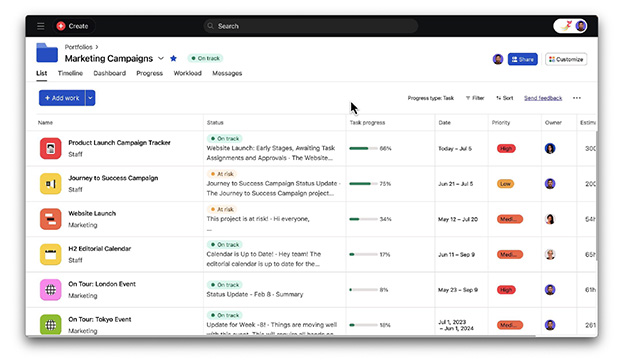Expand the Add work dropdown arrow
623x363 pixels.
click(90, 98)
